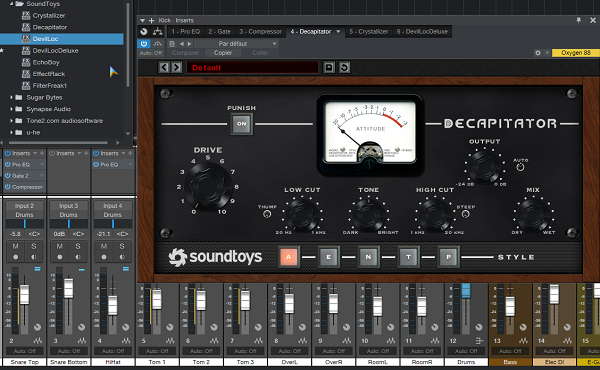This screenshot has width=600, height=370.
Task: Toggle the plugin power bypass button
Action: pos(144,44)
